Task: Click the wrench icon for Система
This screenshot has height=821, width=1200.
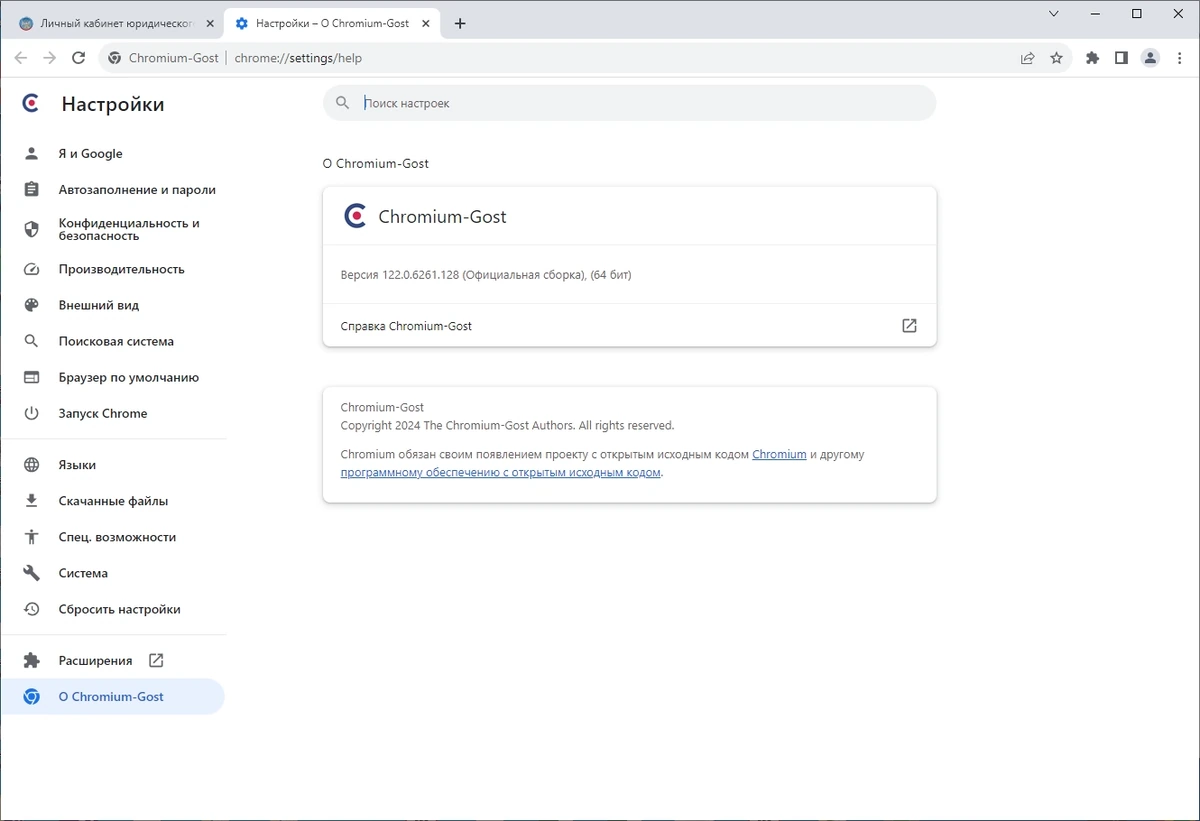Action: click(x=31, y=573)
